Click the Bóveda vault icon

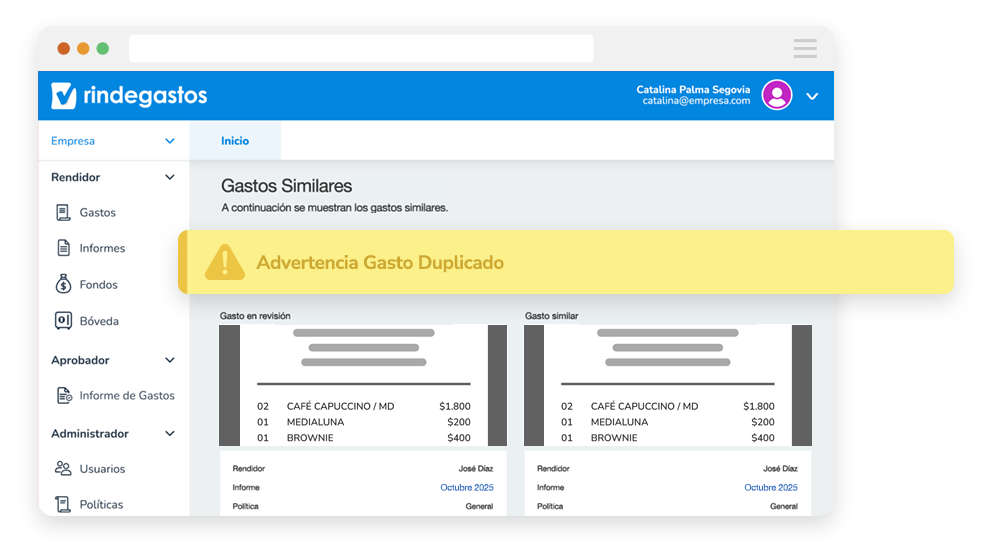(x=62, y=321)
